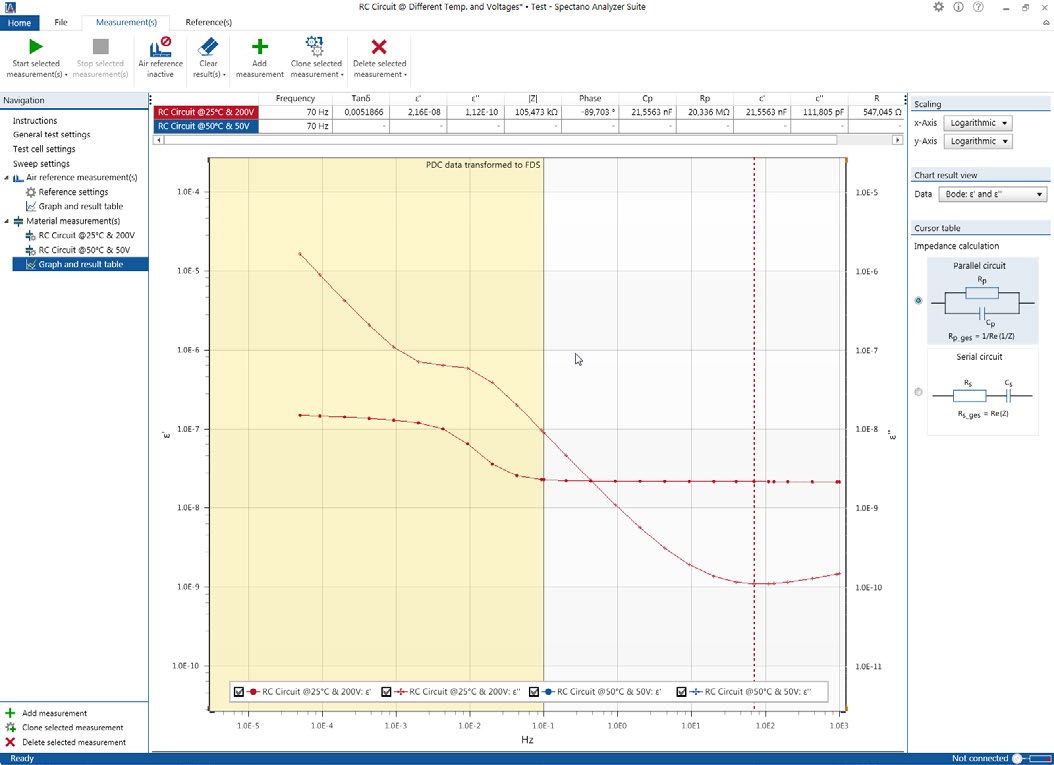The height and width of the screenshot is (765, 1054).
Task: Open the x-Axis Logarithmic dropdown
Action: (977, 123)
